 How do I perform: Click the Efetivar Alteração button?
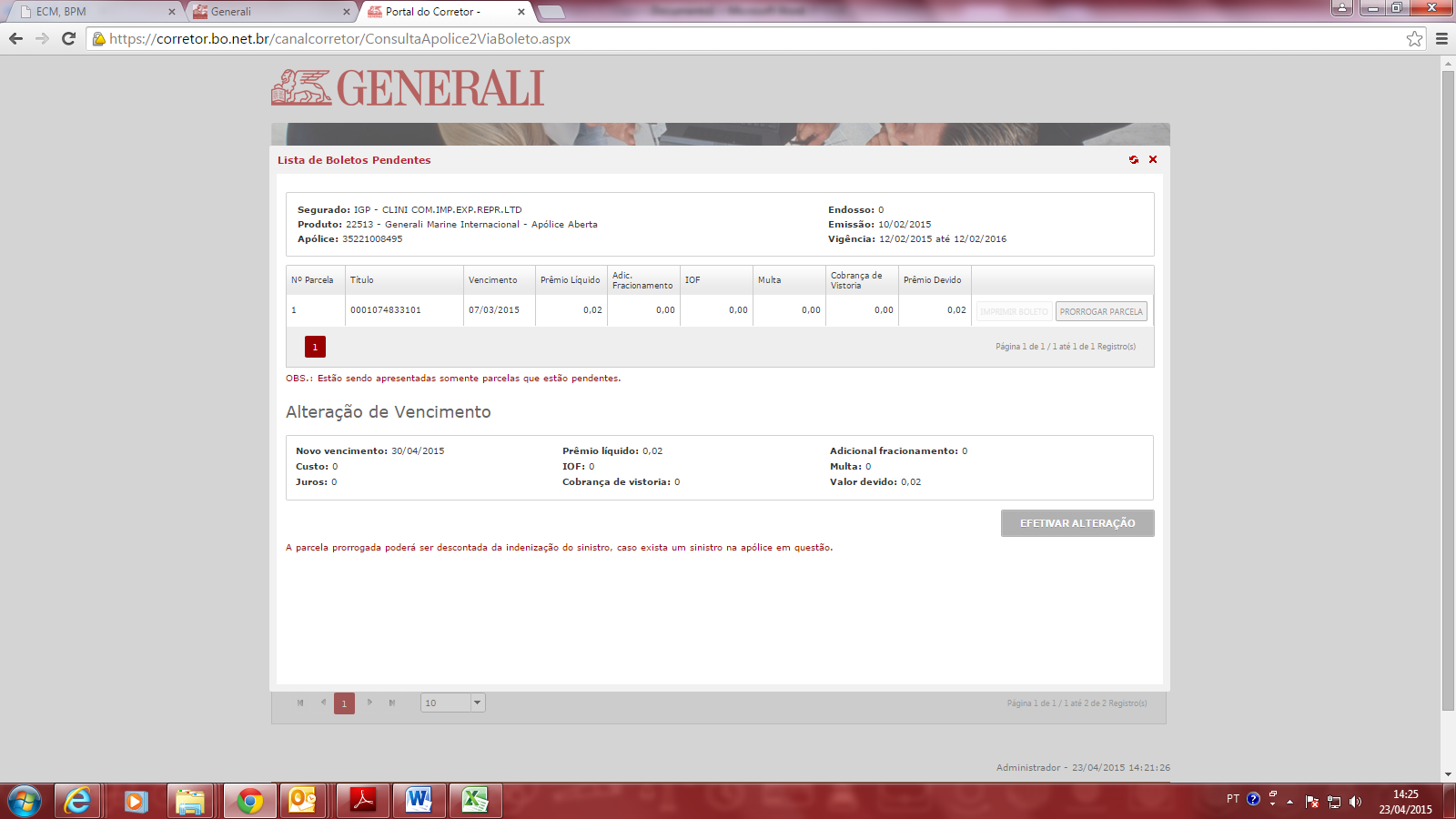click(x=1077, y=523)
